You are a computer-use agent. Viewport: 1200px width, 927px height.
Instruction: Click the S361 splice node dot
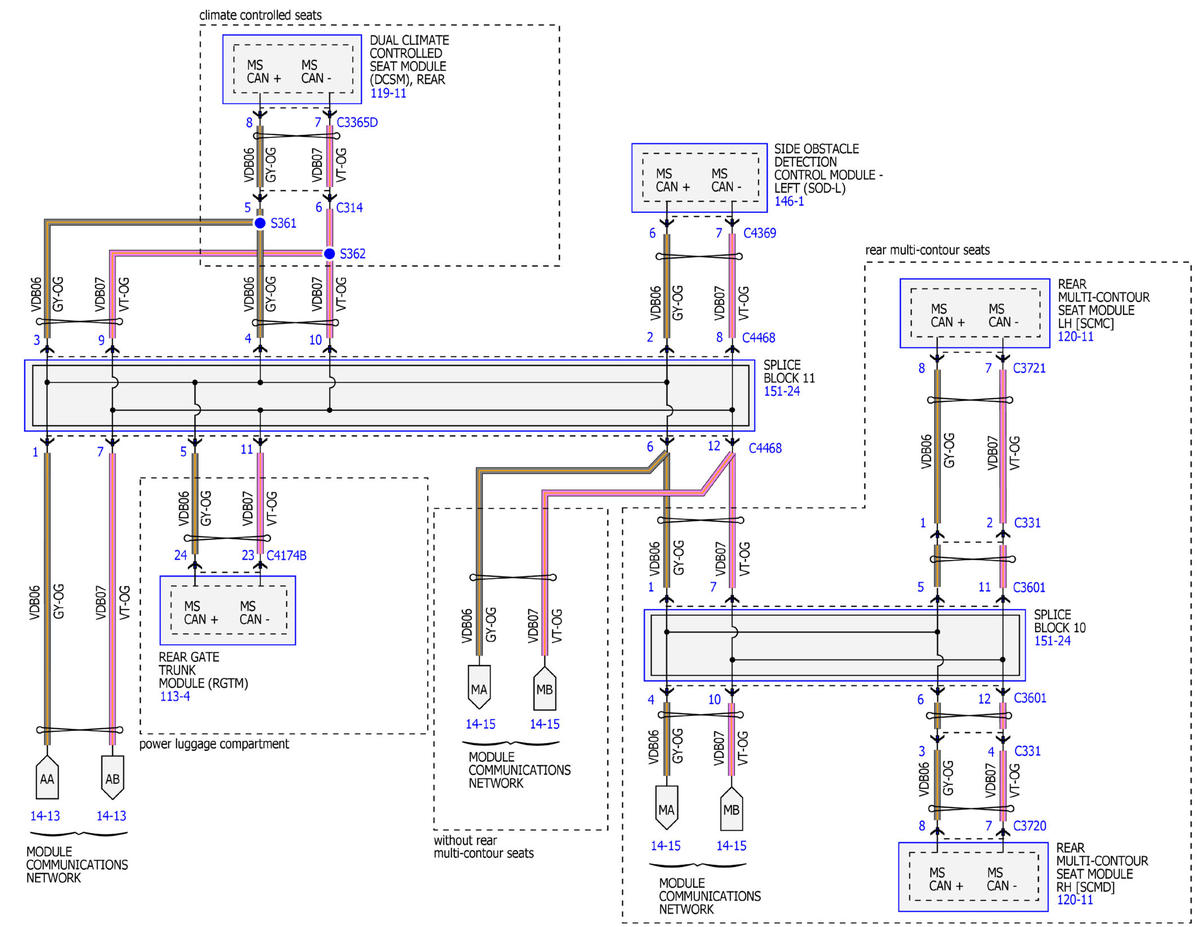[x=260, y=224]
